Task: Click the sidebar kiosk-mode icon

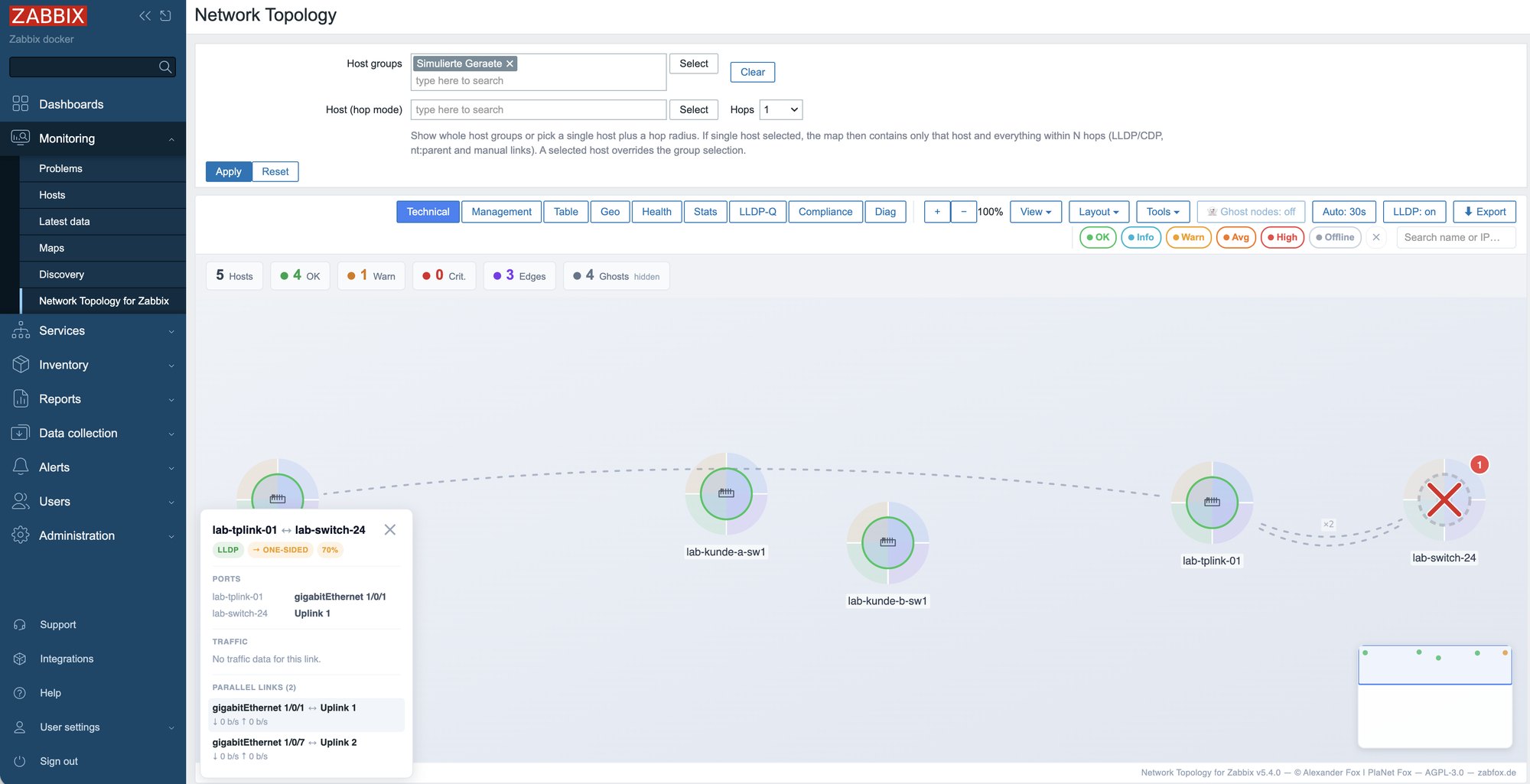Action: point(165,16)
